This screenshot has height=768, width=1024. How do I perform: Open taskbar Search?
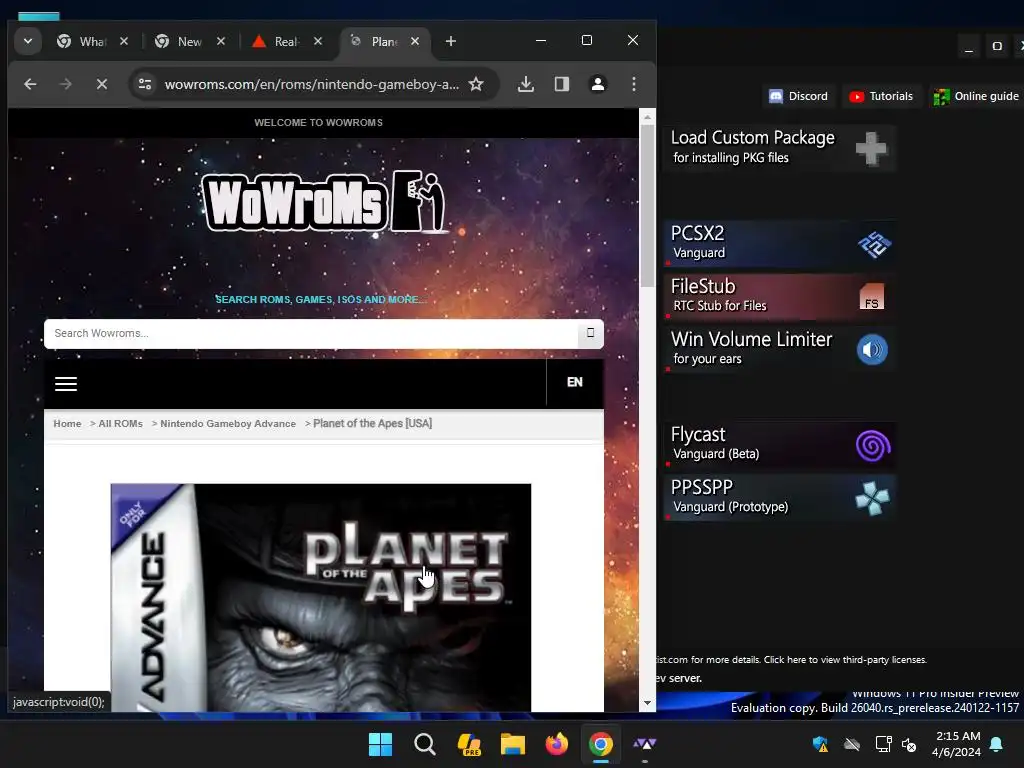(424, 744)
